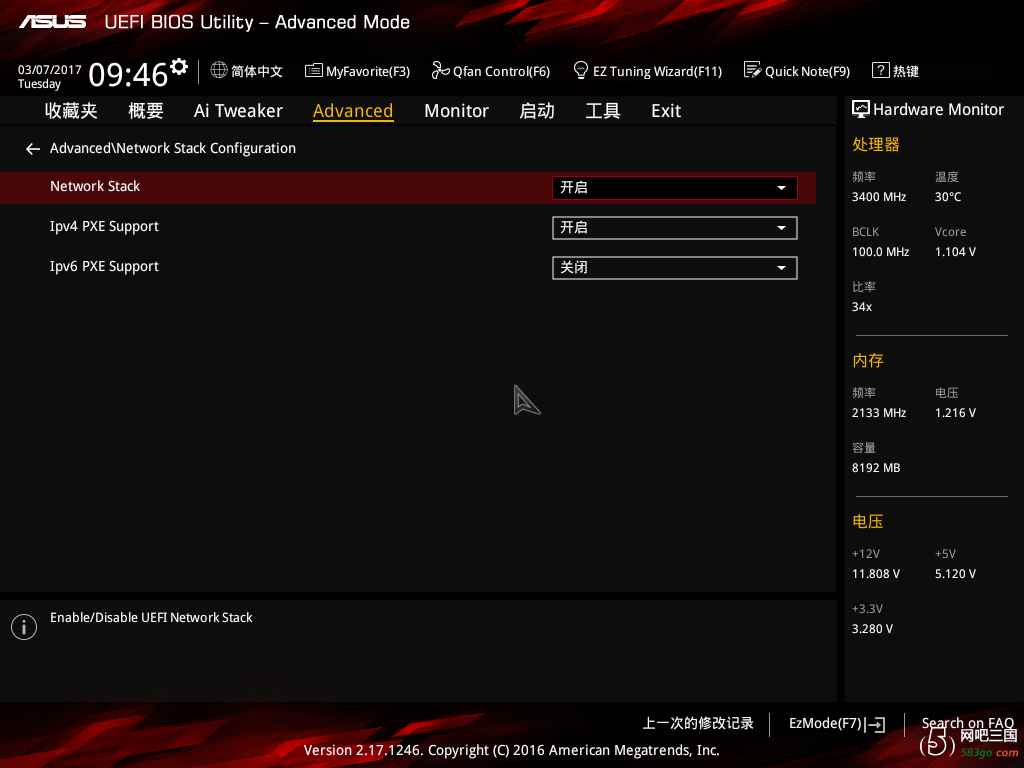Viewport: 1024px width, 768px height.
Task: Show the 热键 hotkeys list
Action: coord(906,71)
